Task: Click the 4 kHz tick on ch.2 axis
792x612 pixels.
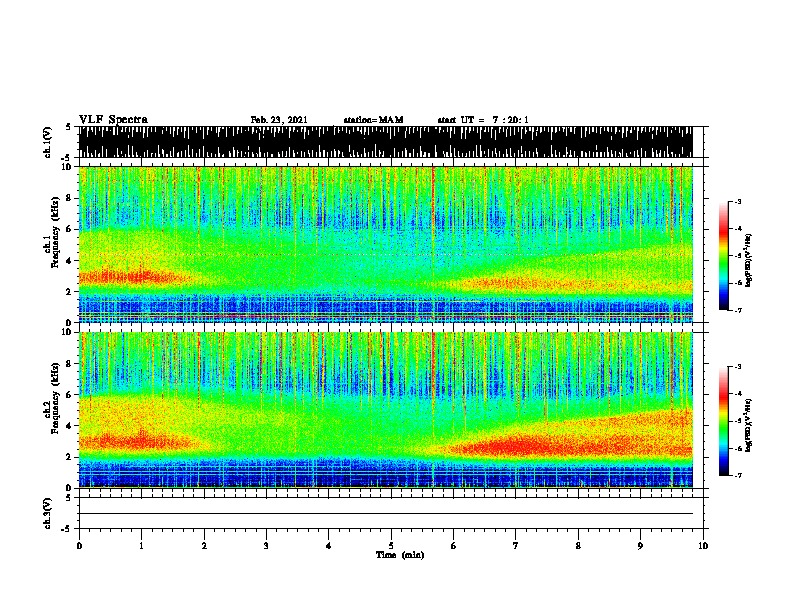Action: click(x=69, y=426)
